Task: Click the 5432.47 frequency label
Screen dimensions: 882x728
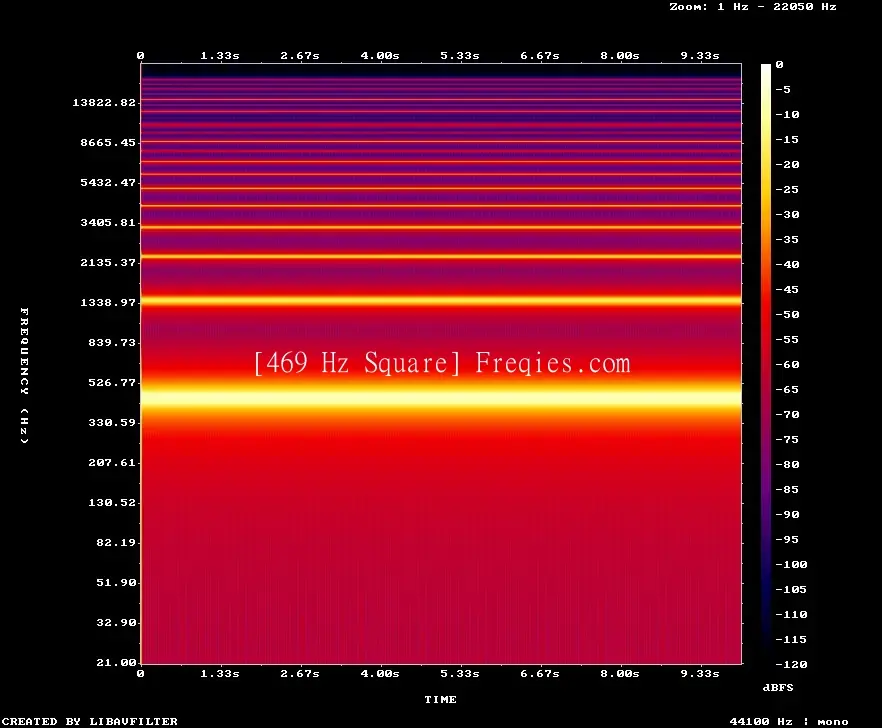Action: (x=108, y=182)
